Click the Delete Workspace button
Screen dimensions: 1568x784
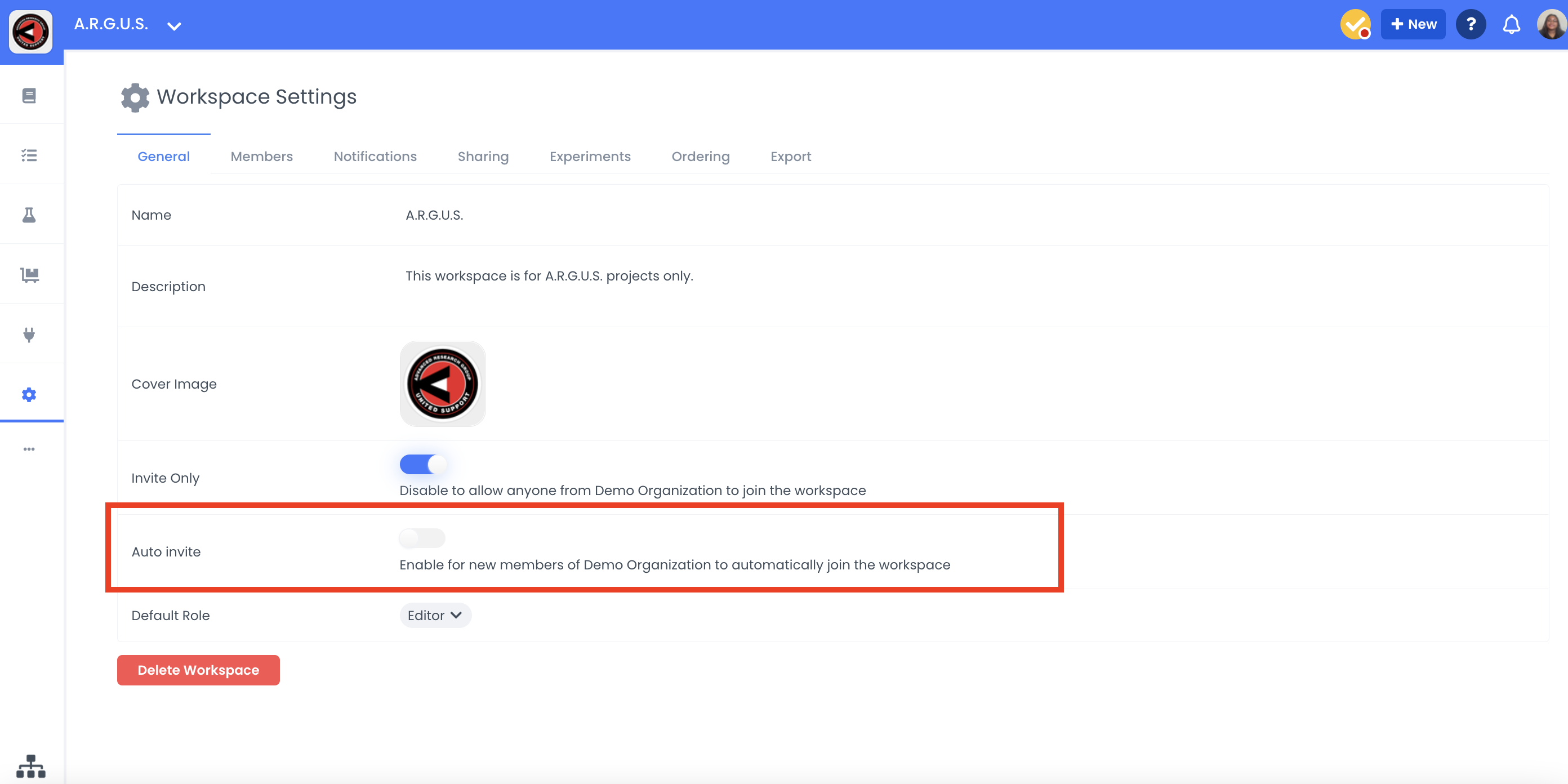click(x=198, y=670)
